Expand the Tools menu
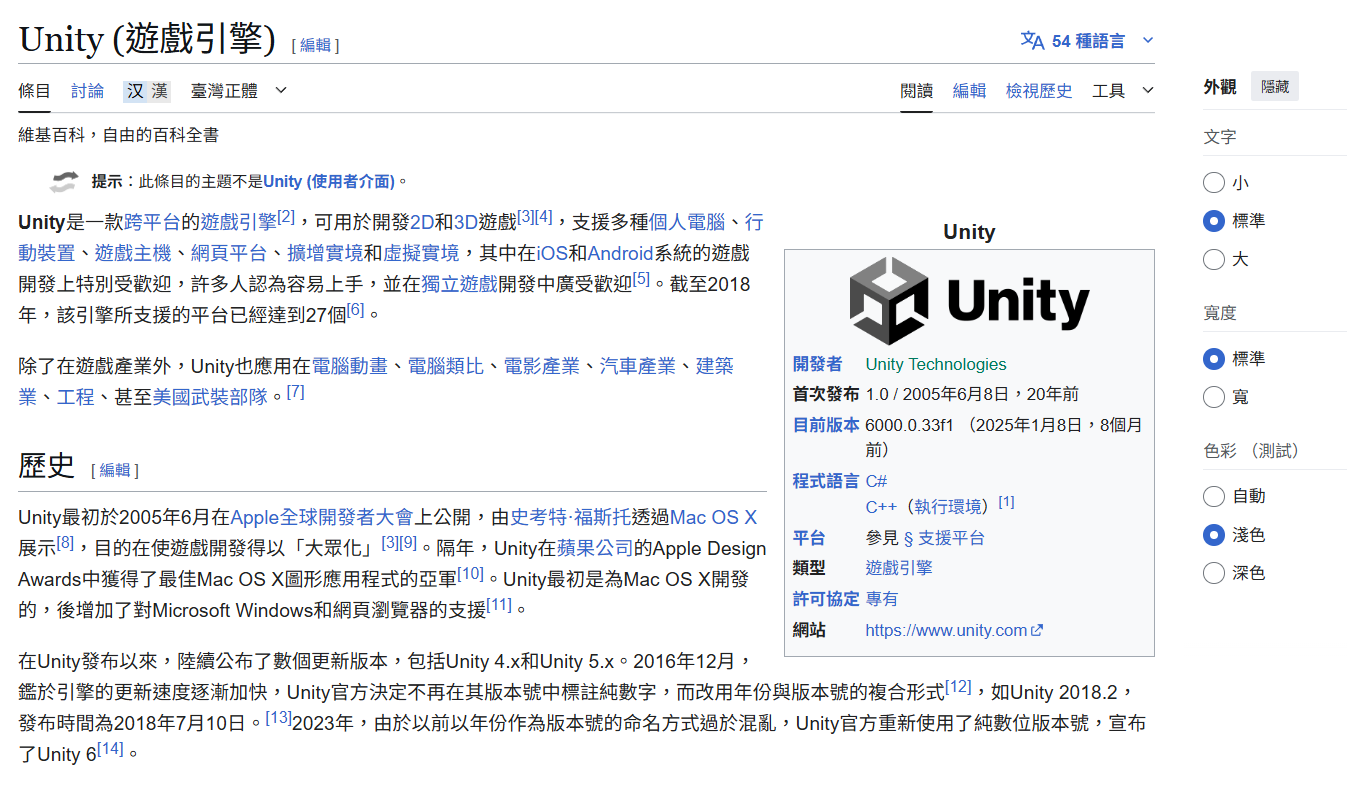1347x794 pixels. 1122,91
